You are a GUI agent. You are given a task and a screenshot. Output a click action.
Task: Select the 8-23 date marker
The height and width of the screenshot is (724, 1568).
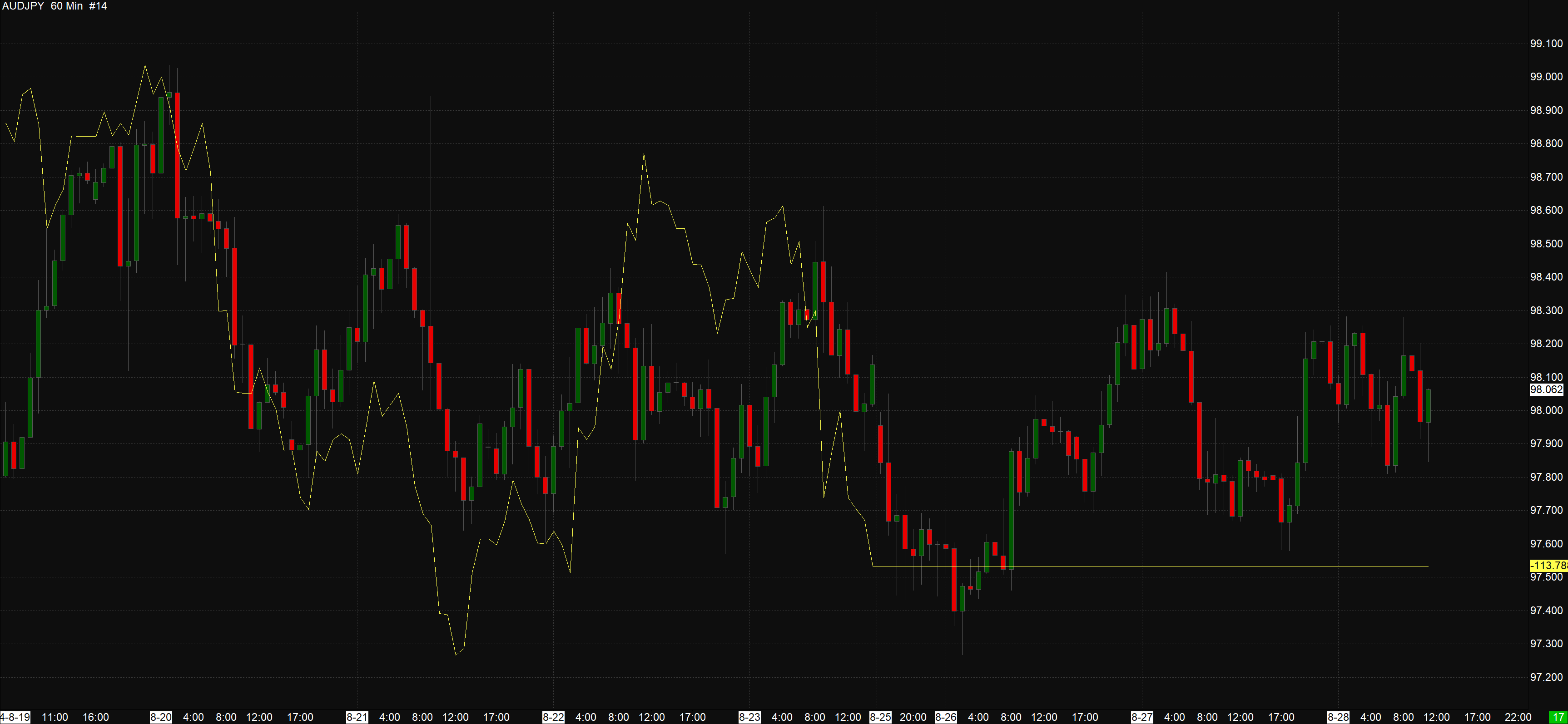(x=749, y=717)
